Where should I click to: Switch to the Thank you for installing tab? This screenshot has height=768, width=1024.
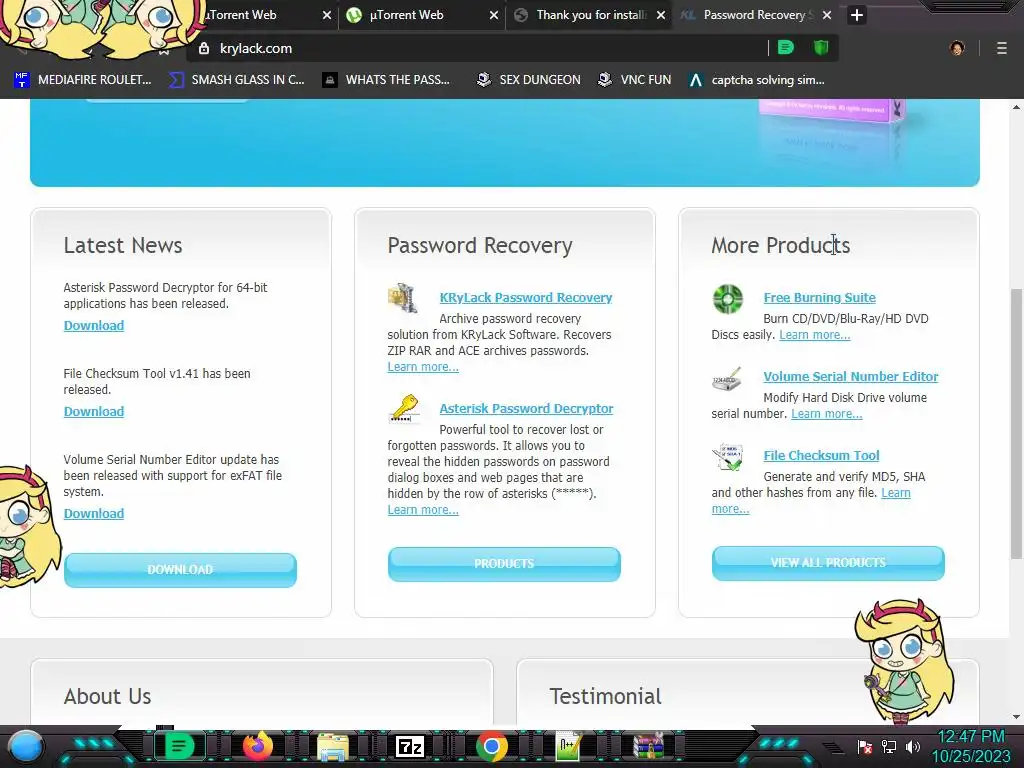[591, 15]
